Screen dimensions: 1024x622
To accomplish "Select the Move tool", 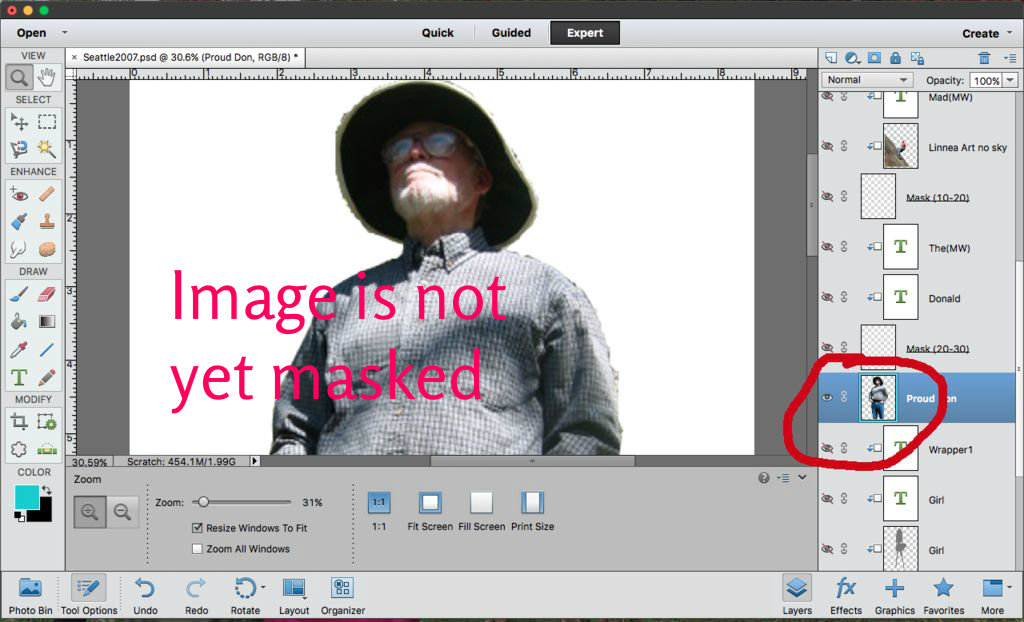I will point(19,122).
